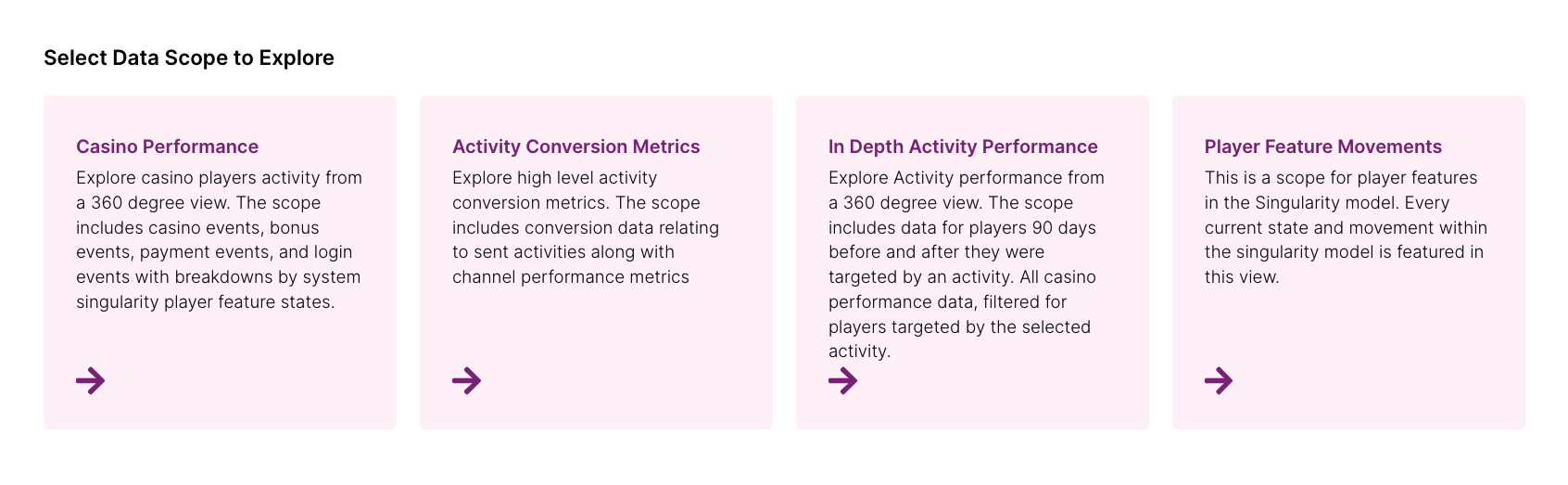1568x485 pixels.
Task: Choose the Player Feature Movements title
Action: [x=1322, y=147]
